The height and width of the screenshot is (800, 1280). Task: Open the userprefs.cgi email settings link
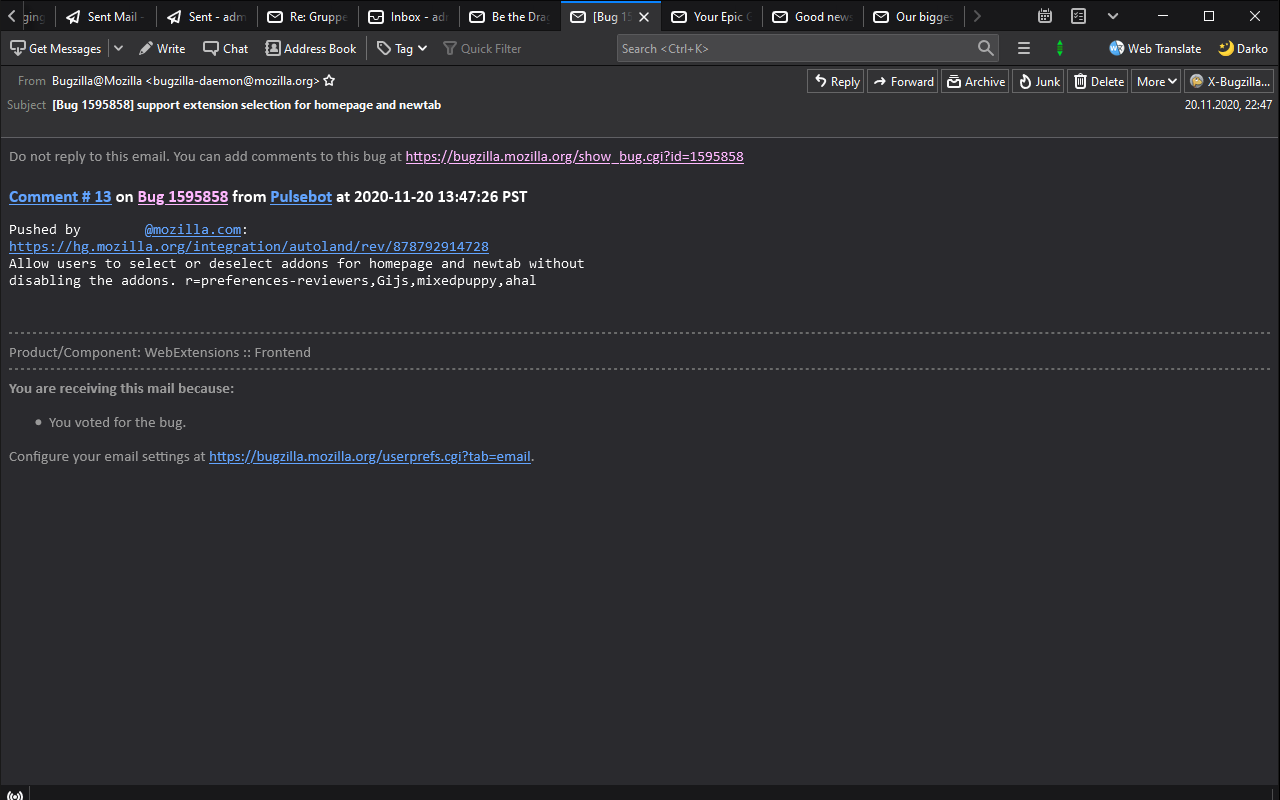click(x=370, y=456)
